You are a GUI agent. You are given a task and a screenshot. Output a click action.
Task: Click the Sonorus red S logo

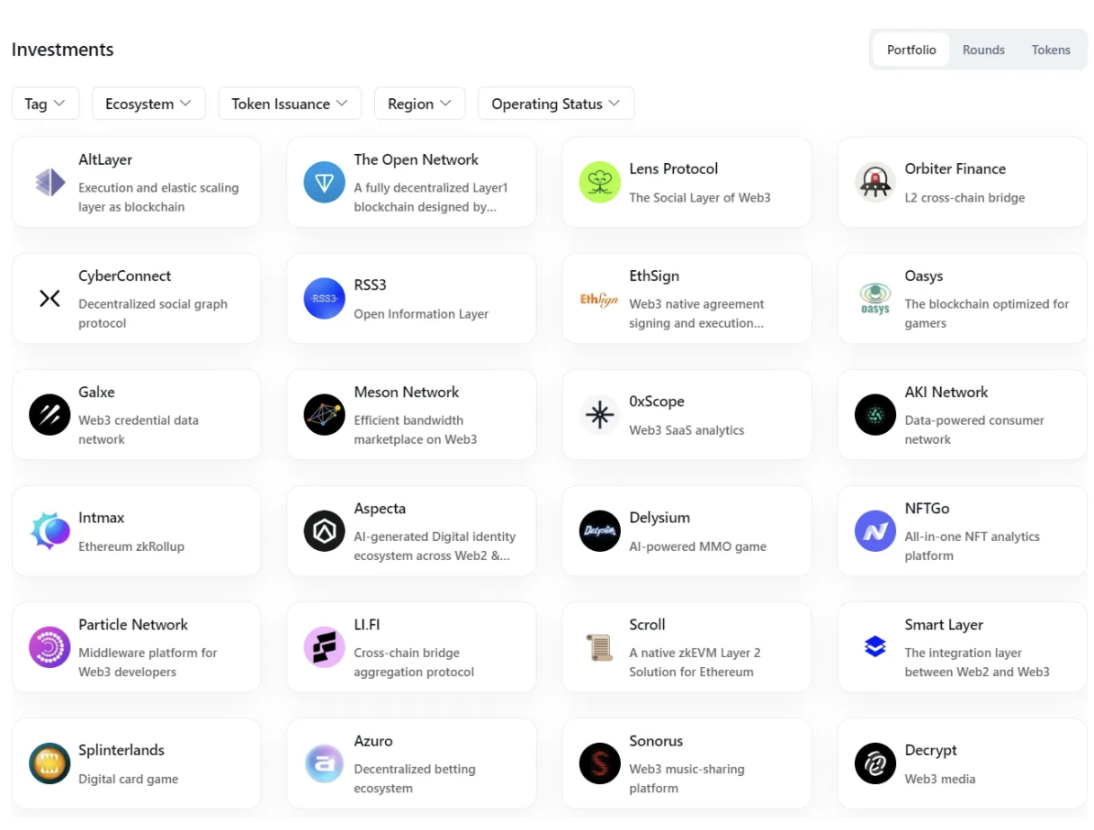pos(599,763)
